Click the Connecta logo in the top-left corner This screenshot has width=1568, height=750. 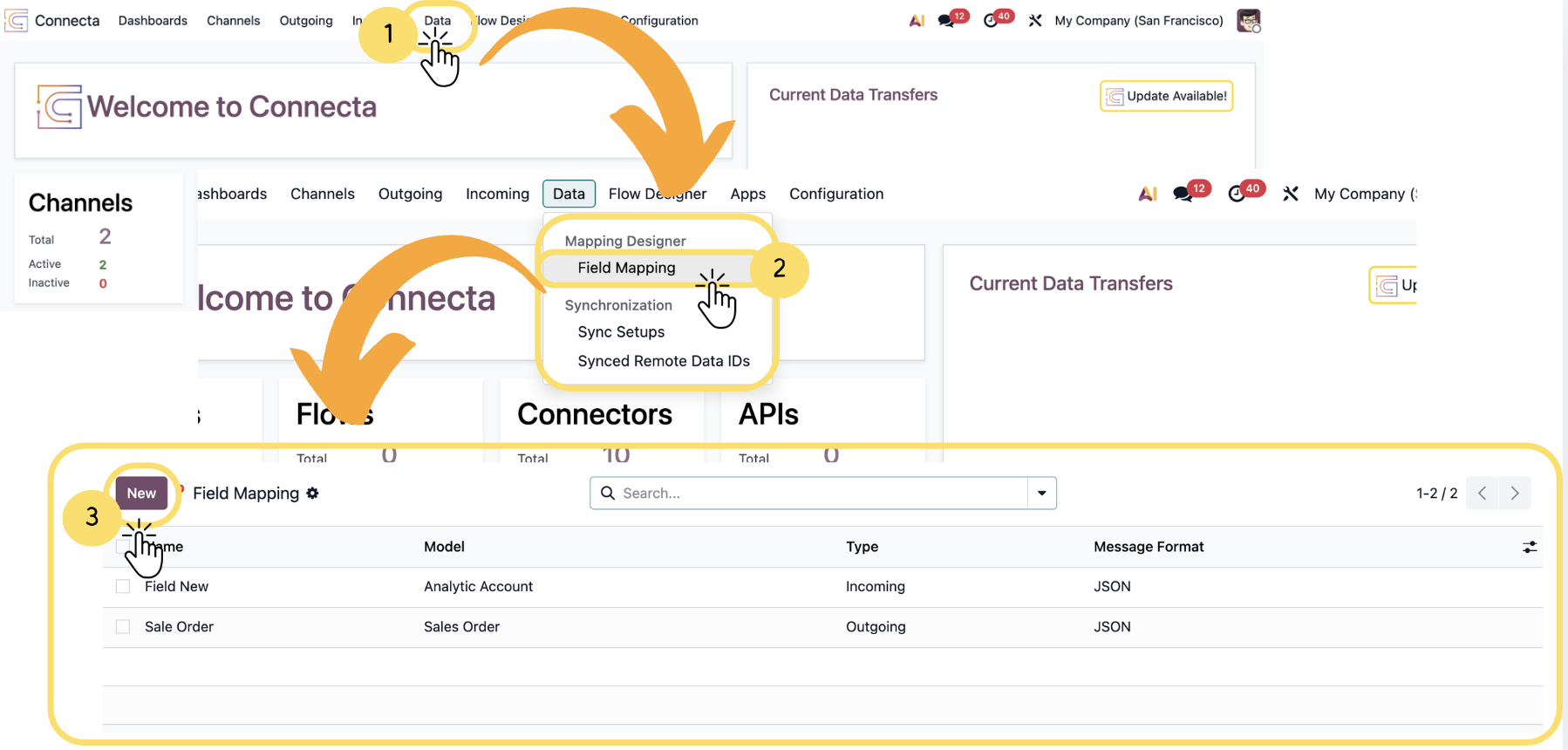[17, 20]
